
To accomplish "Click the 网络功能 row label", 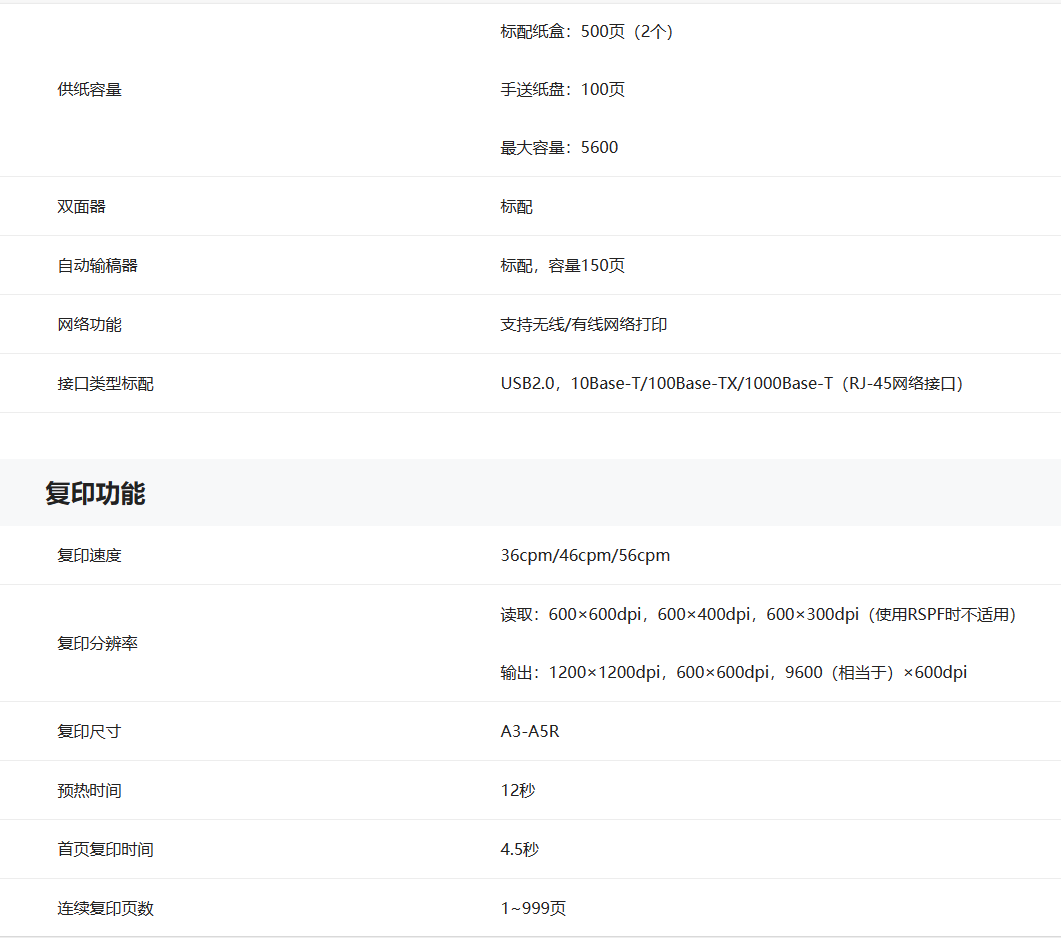I will [90, 325].
